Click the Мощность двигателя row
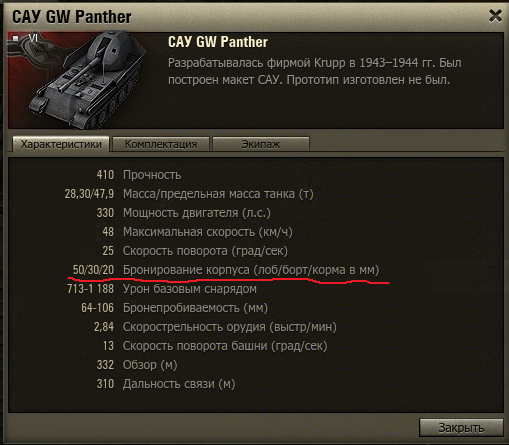 183,213
